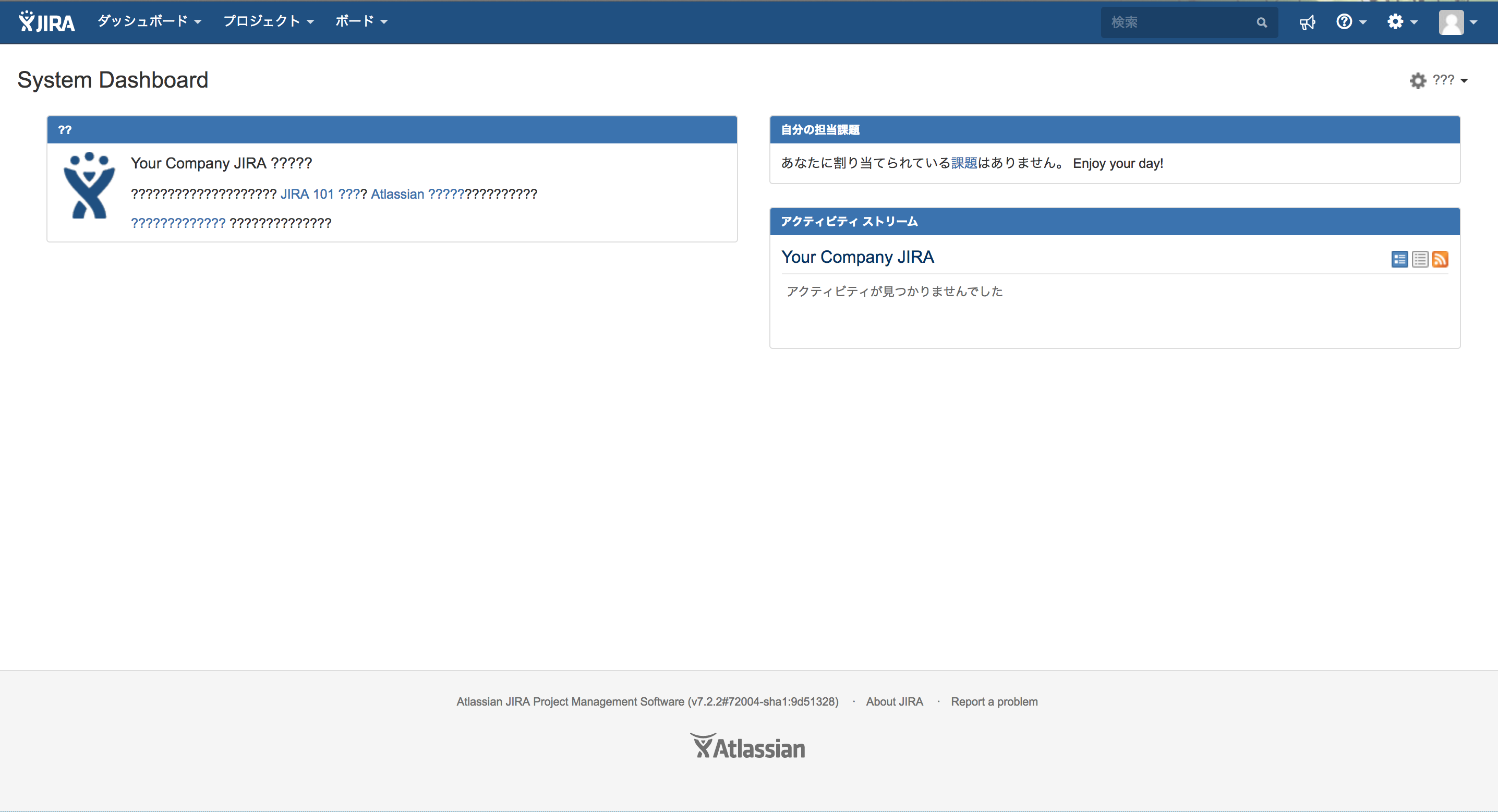
Task: Open the About JIRA footer link
Action: pyautogui.click(x=894, y=701)
